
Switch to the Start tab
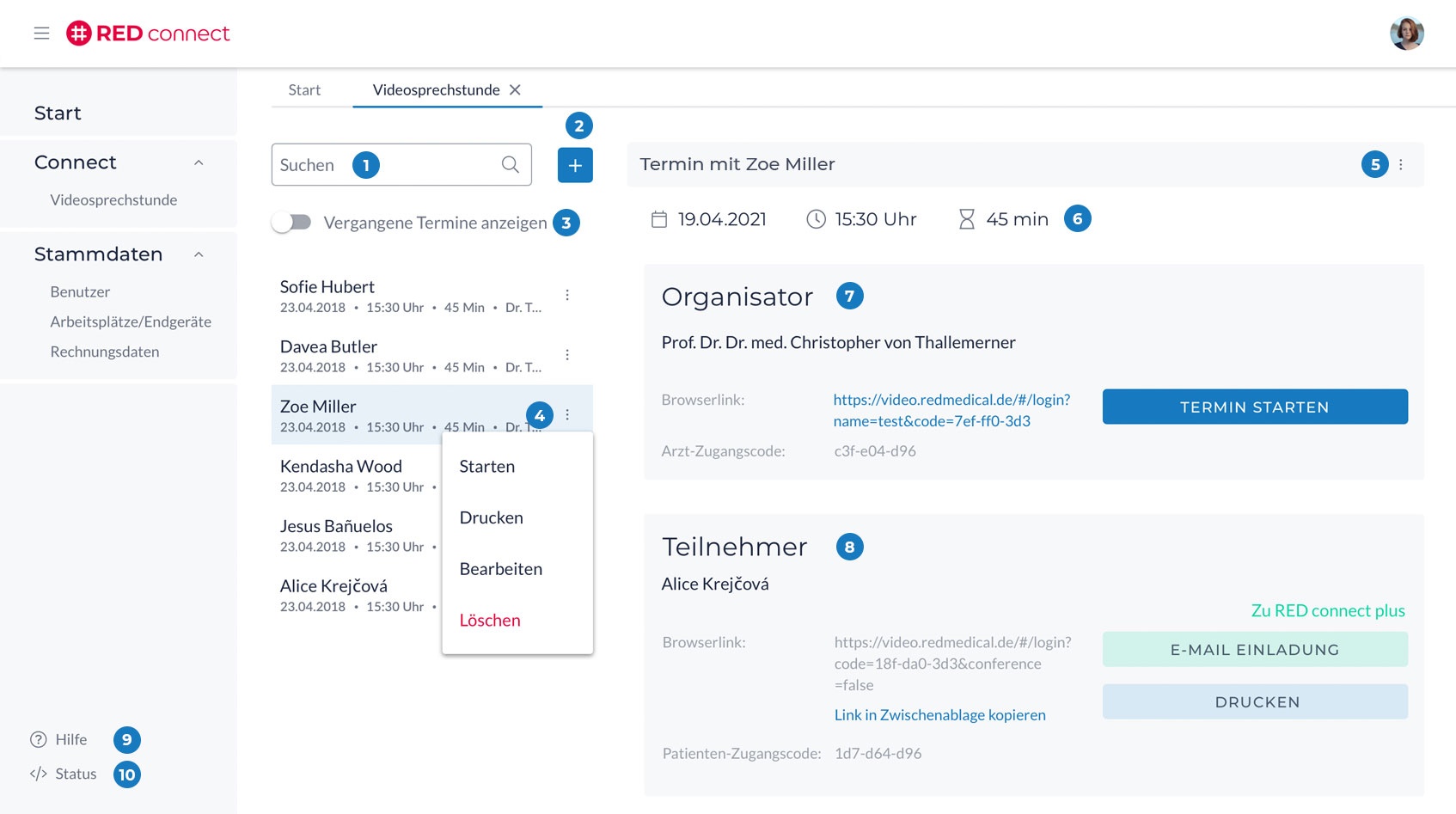[304, 90]
